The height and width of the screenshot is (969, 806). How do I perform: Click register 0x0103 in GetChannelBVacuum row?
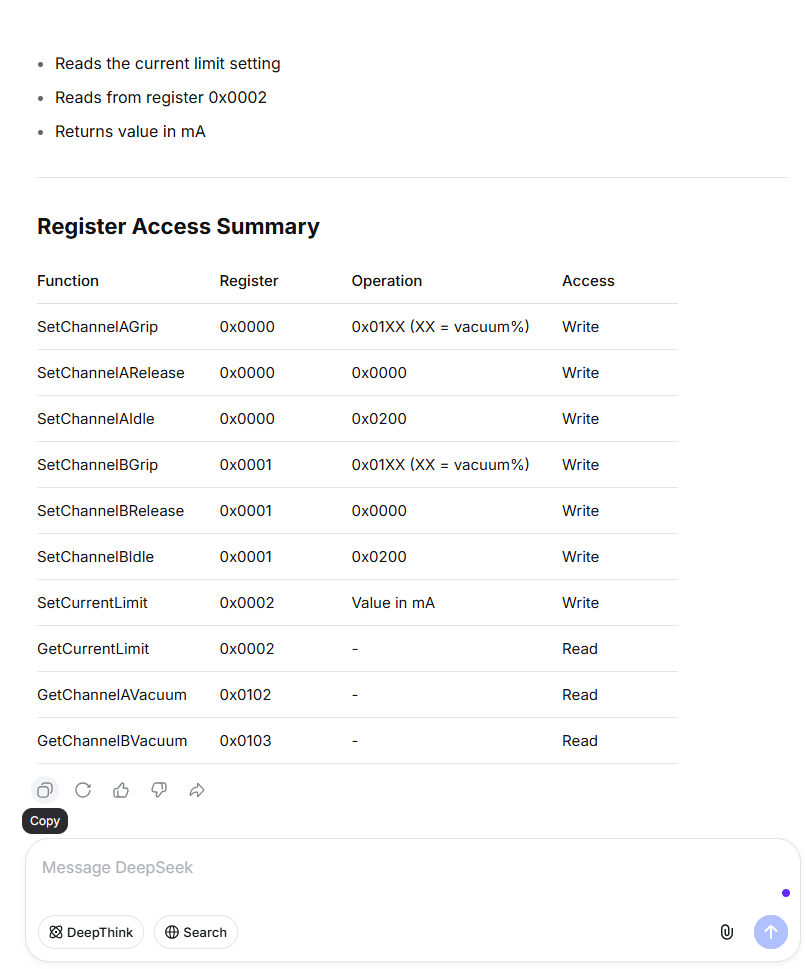245,740
